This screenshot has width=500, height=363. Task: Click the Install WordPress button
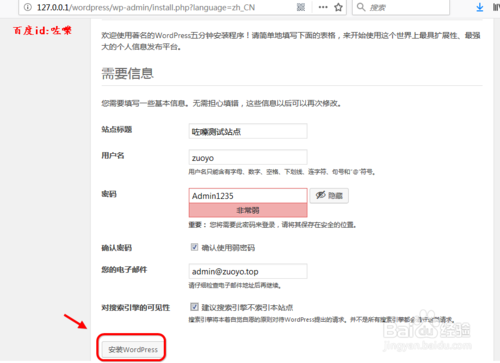coord(132,349)
